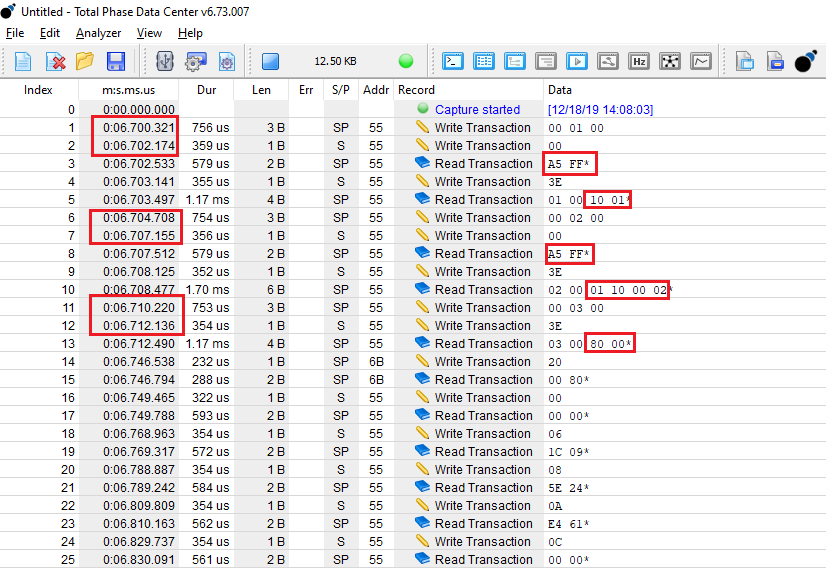
Task: Click data '5E 24*' cell
Action: pos(568,488)
